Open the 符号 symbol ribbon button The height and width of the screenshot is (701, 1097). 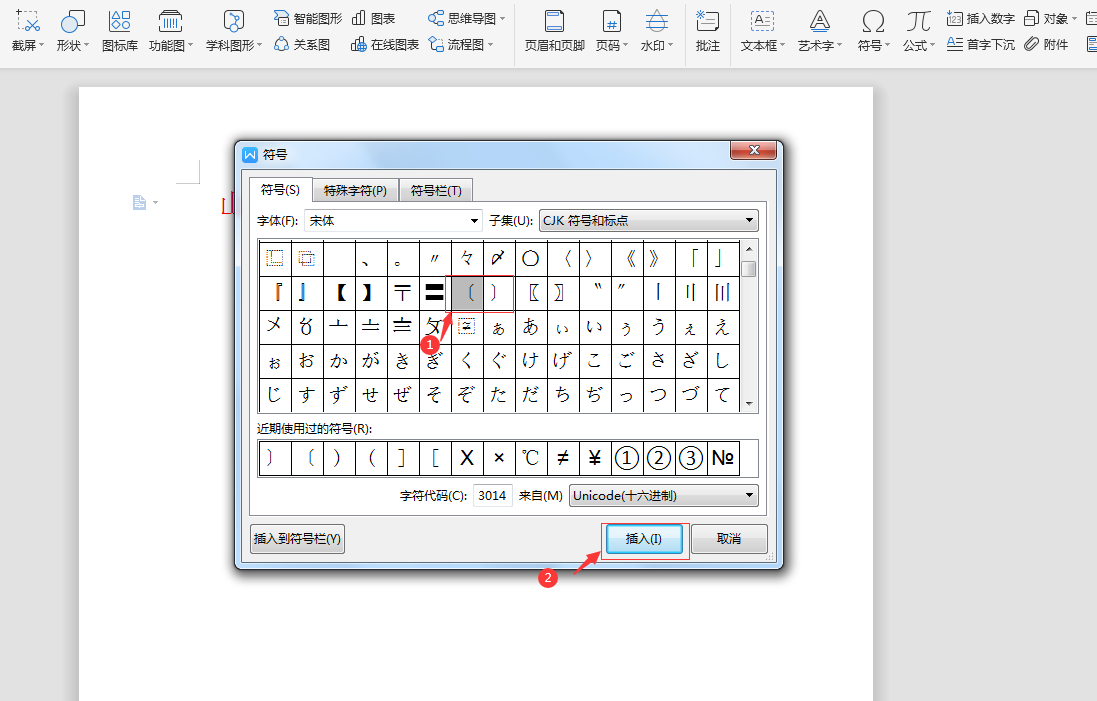tap(873, 31)
